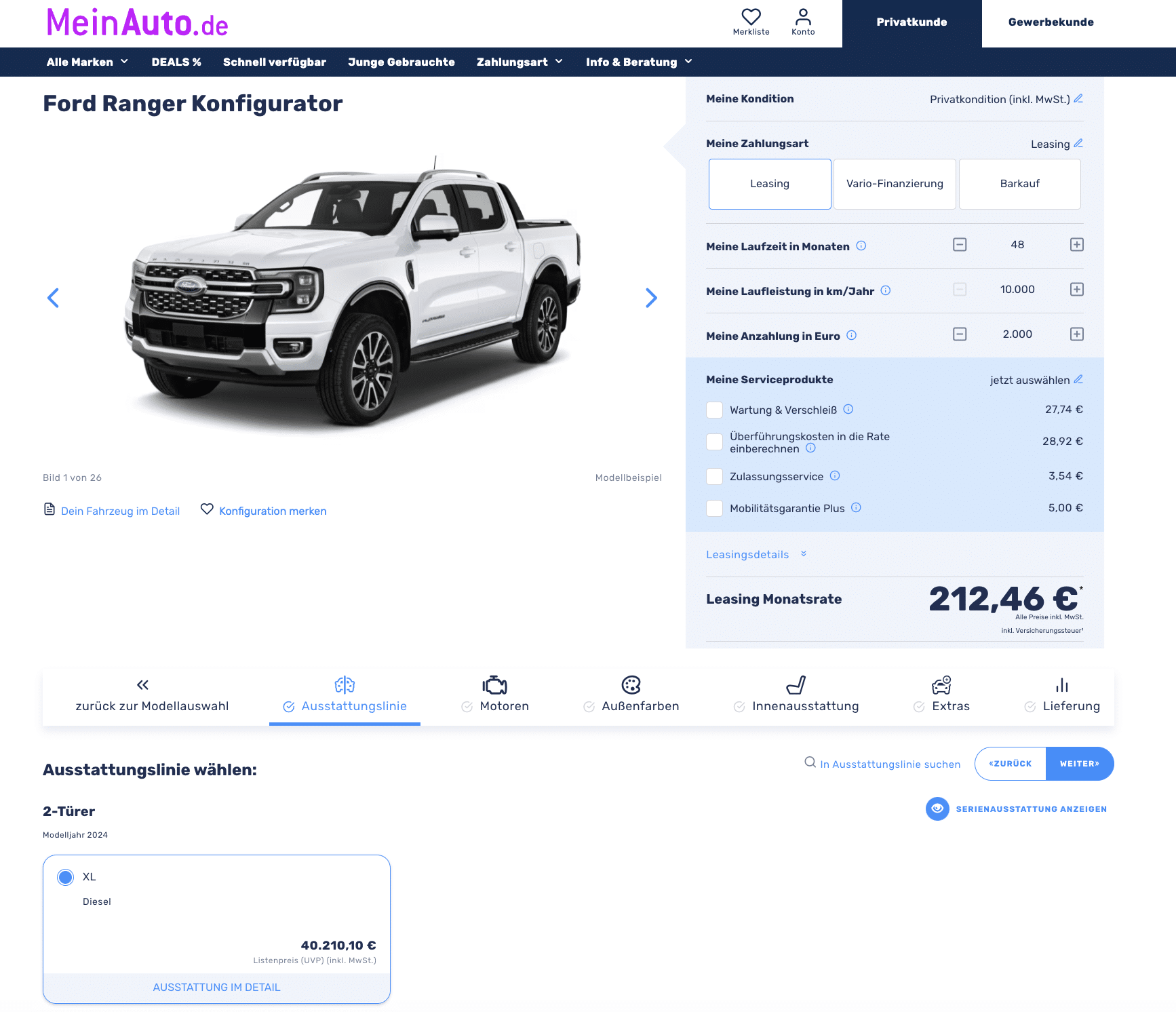Viewport: 1176px width, 1012px height.
Task: Show previous vehicle image arrow
Action: click(x=53, y=298)
